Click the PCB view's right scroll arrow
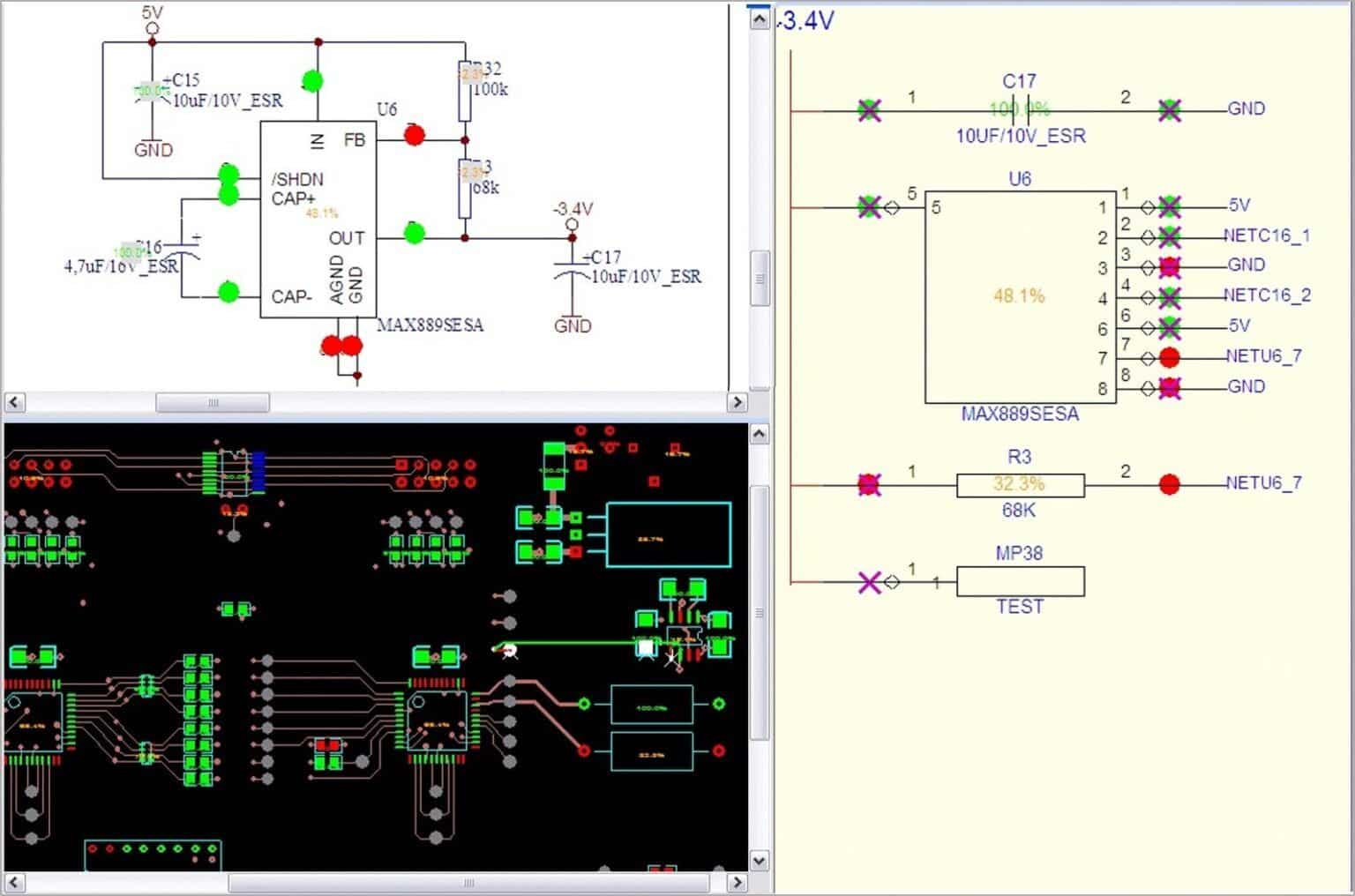Viewport: 1355px width, 896px height. (737, 883)
